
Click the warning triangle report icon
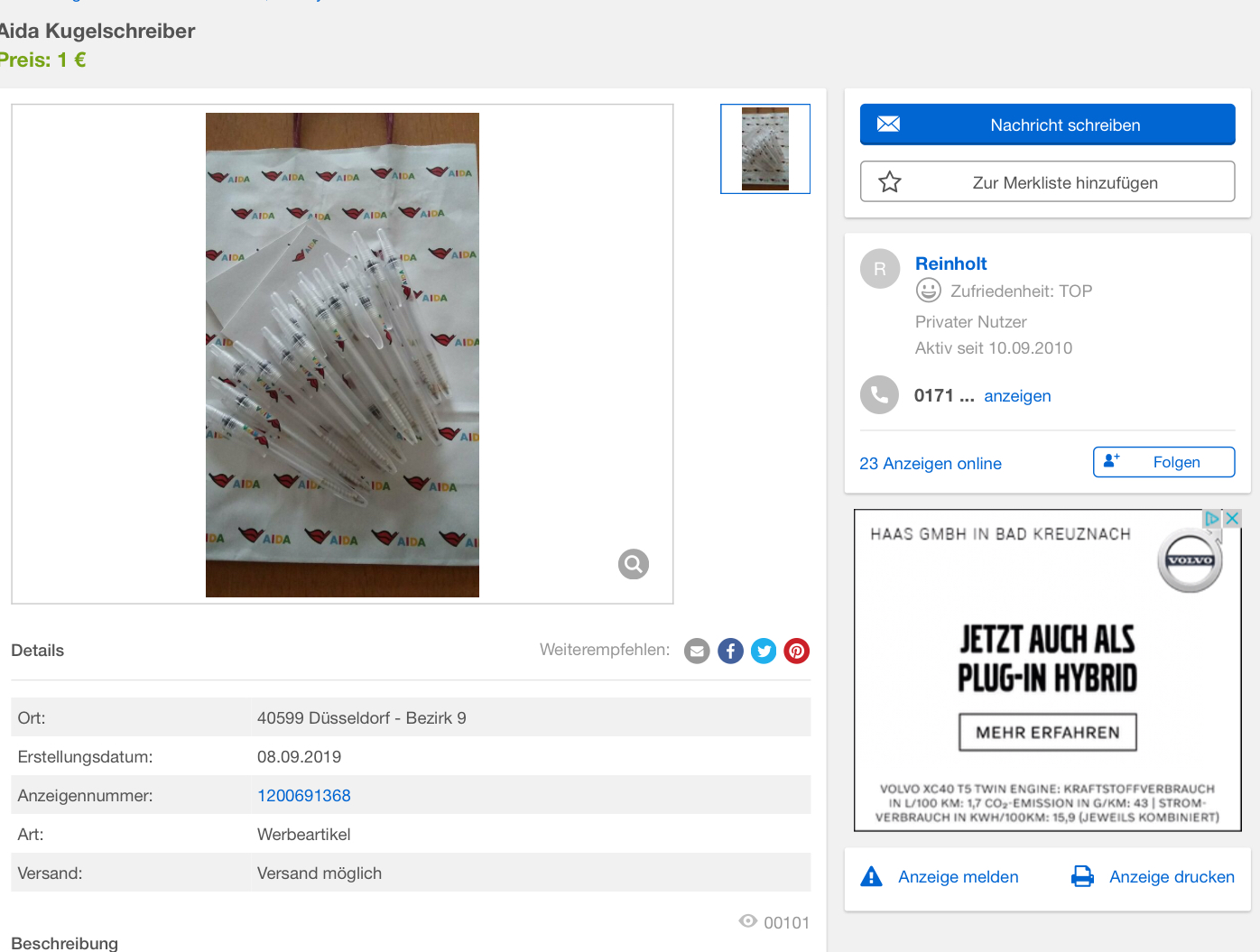(871, 876)
